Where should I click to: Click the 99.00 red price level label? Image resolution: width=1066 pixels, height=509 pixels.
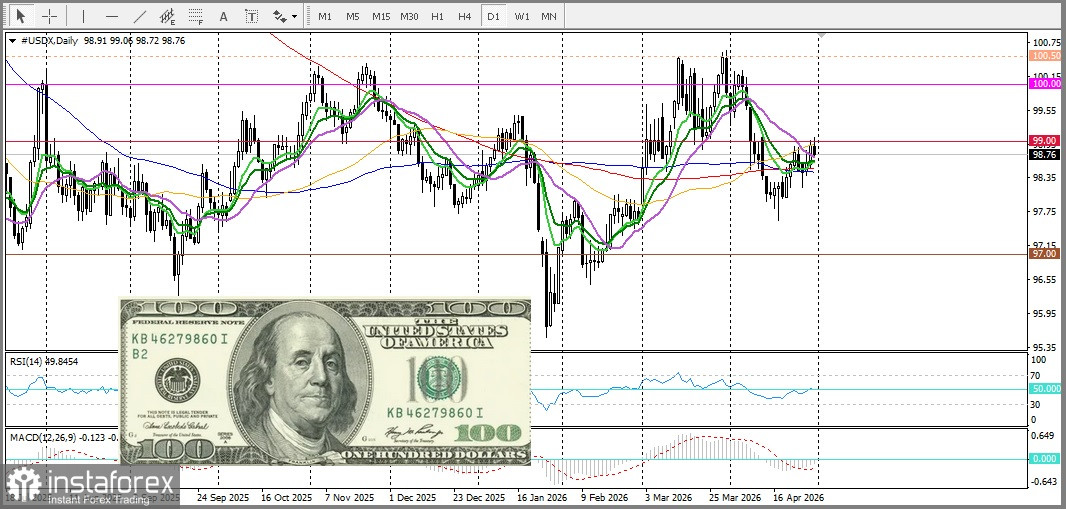[1046, 140]
